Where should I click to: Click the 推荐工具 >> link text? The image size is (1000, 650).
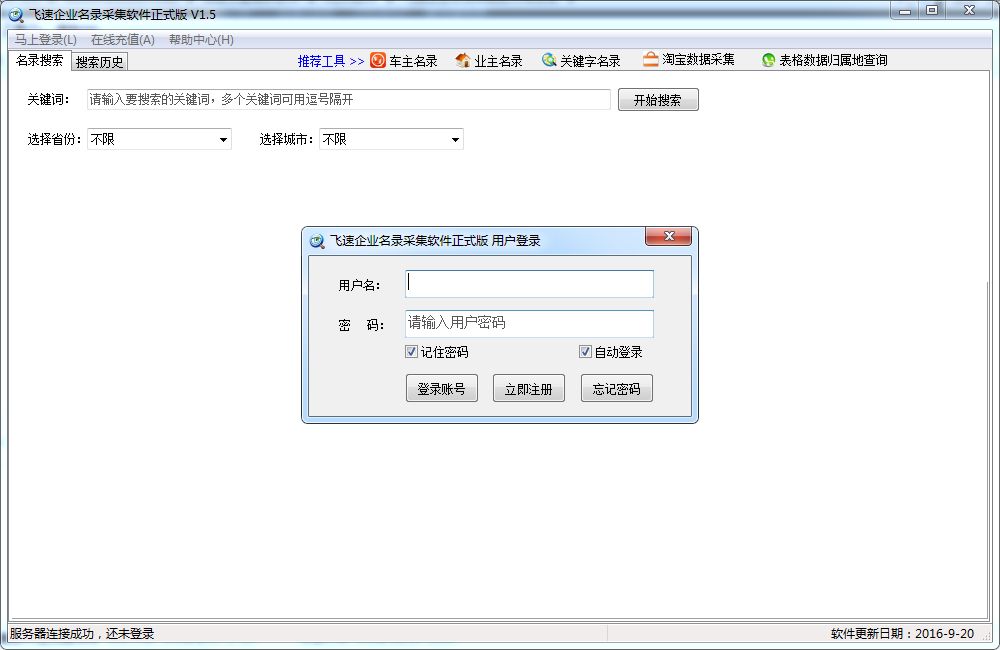pyautogui.click(x=331, y=61)
